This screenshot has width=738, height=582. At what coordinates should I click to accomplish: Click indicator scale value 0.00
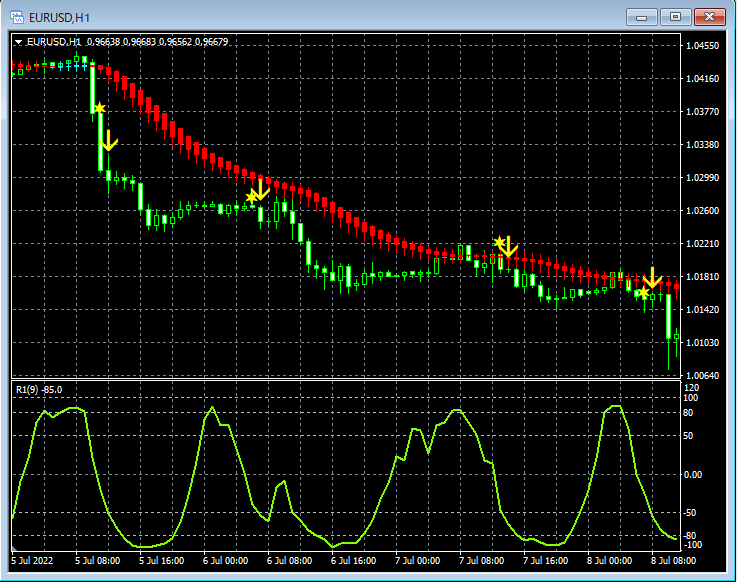point(692,474)
